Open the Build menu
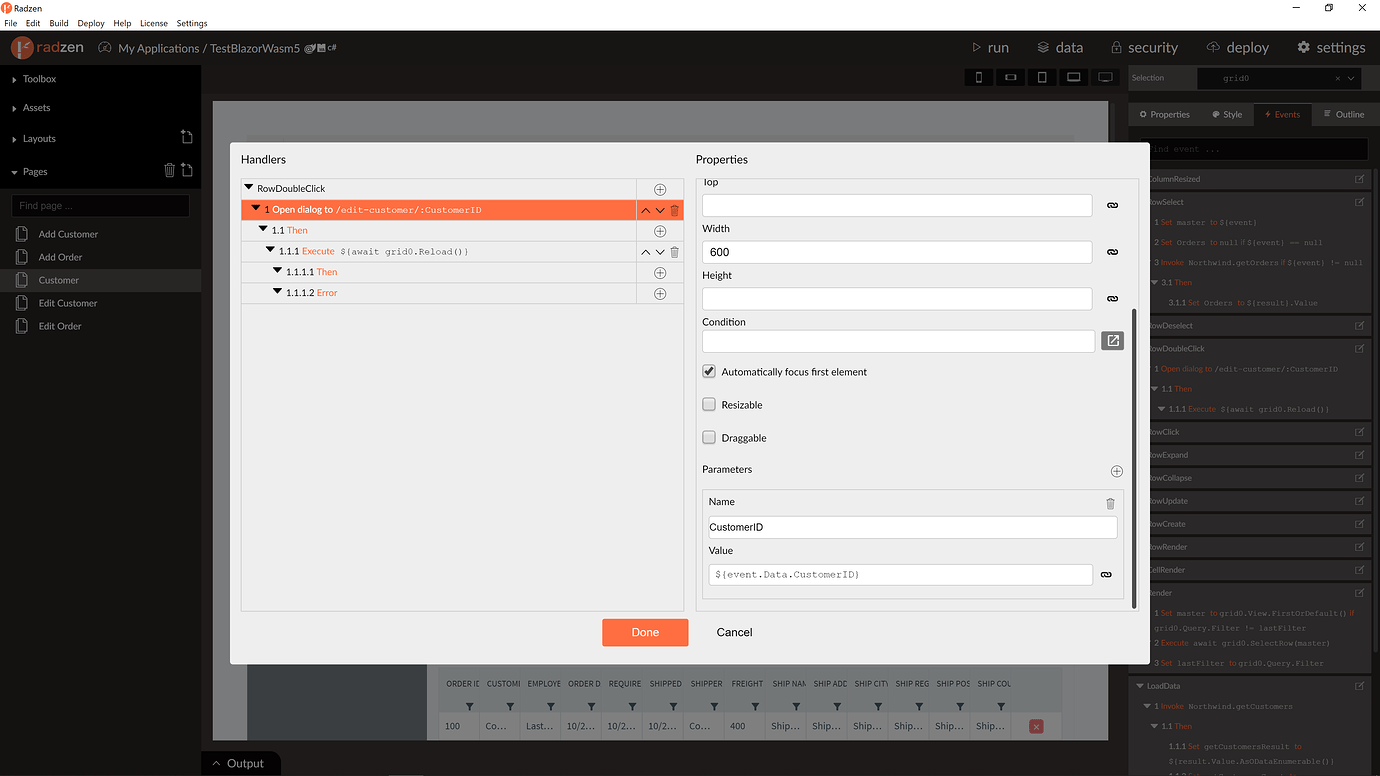The image size is (1380, 776). 59,23
